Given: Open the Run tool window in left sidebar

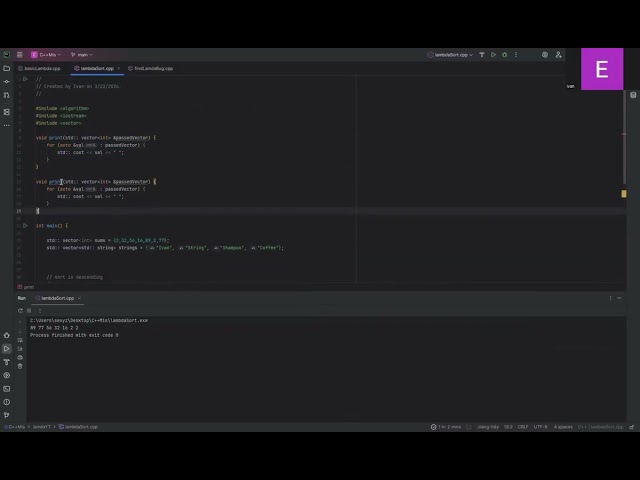Looking at the screenshot, I should [x=7, y=349].
